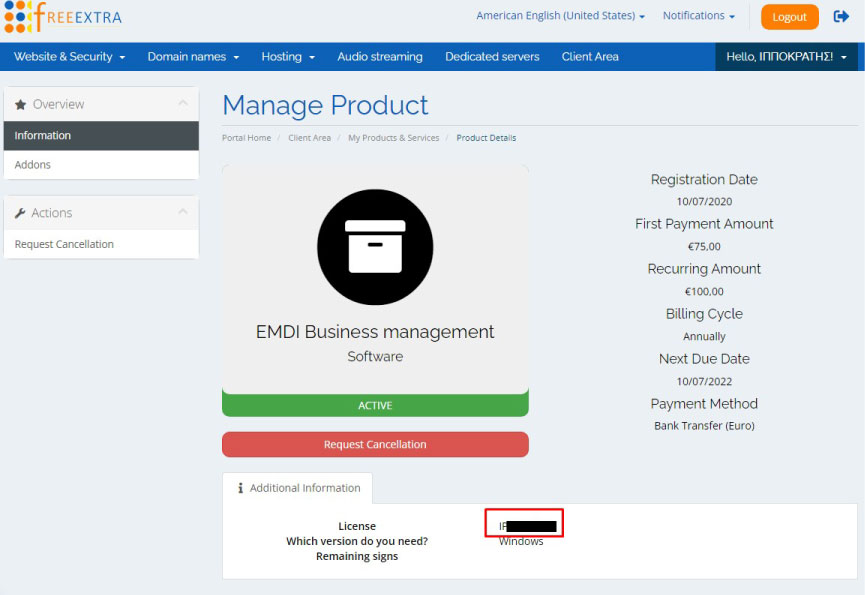The image size is (865, 595).
Task: Open Audio streaming menu item
Action: pyautogui.click(x=380, y=57)
